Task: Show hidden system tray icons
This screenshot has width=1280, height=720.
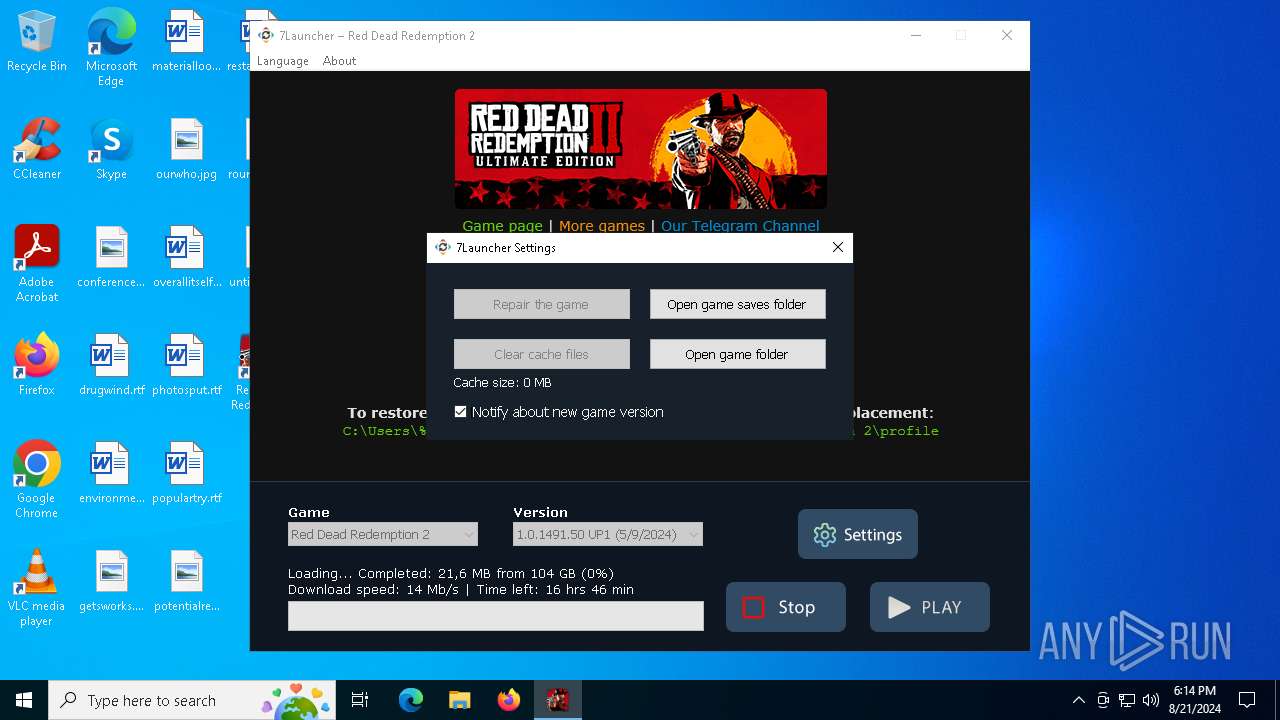Action: pos(1078,700)
